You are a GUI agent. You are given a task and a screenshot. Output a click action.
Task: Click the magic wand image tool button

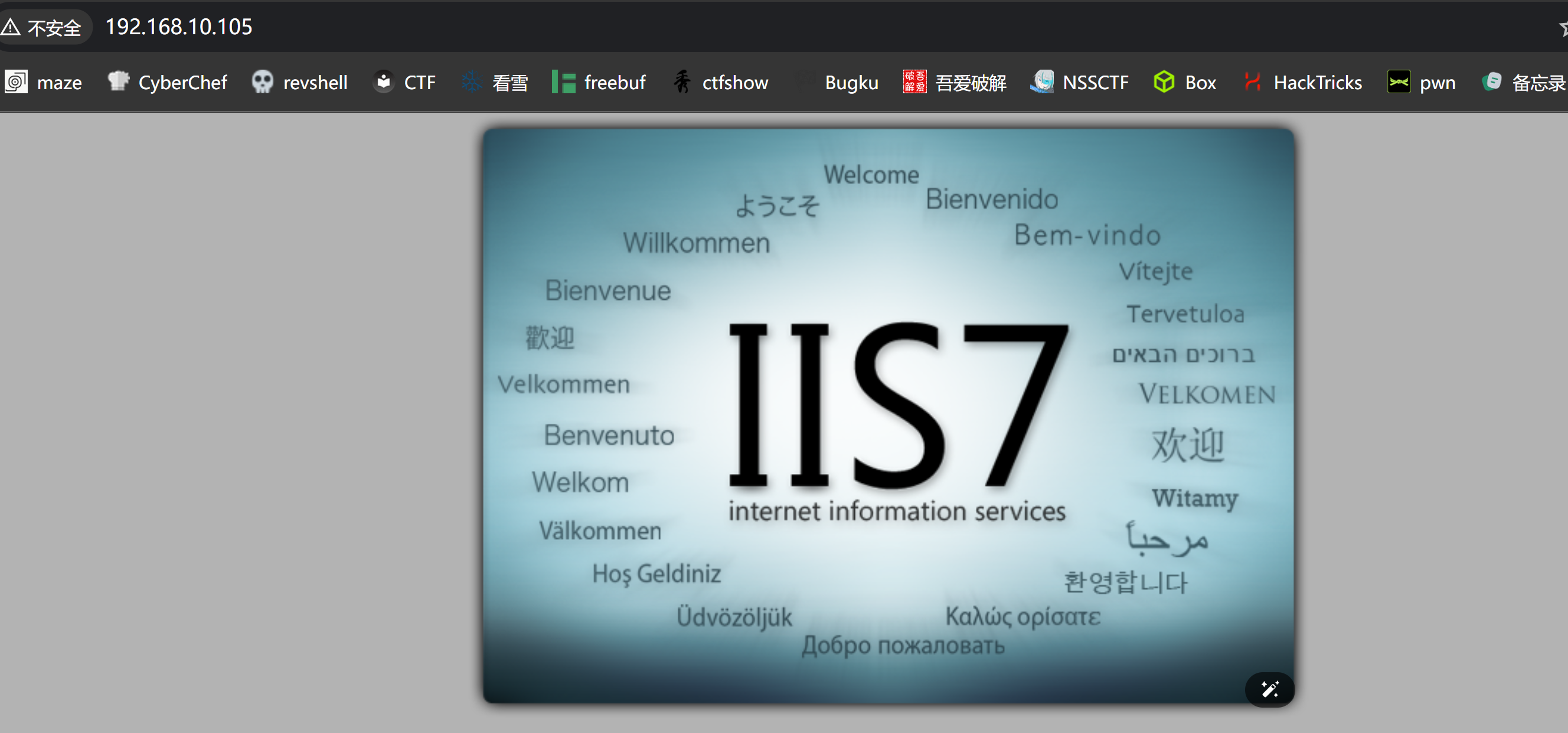click(x=1269, y=689)
